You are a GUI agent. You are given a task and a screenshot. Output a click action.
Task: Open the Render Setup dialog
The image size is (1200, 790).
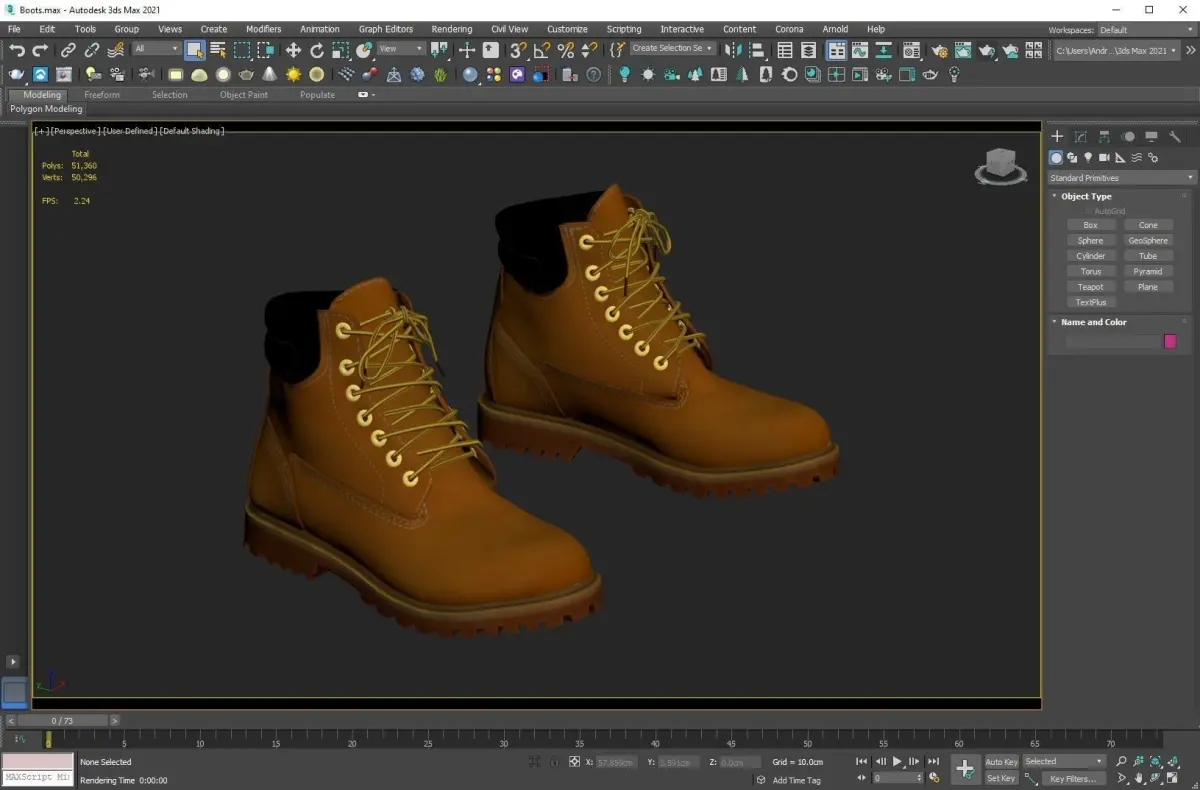click(x=939, y=50)
